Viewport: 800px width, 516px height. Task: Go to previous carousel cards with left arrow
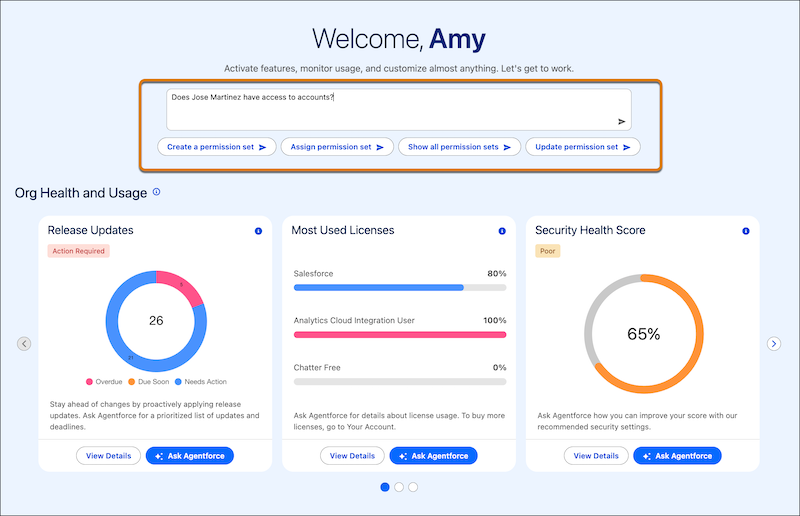coord(24,343)
